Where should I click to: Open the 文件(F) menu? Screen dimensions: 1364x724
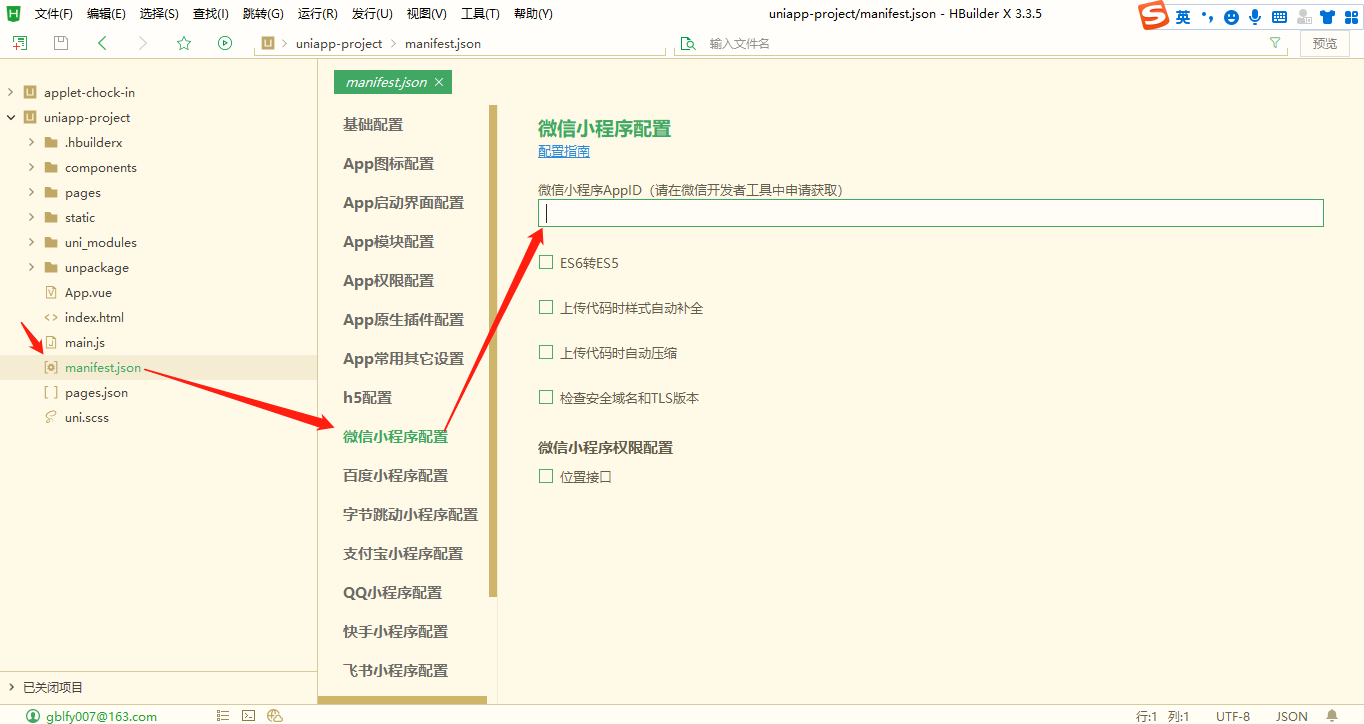(53, 14)
